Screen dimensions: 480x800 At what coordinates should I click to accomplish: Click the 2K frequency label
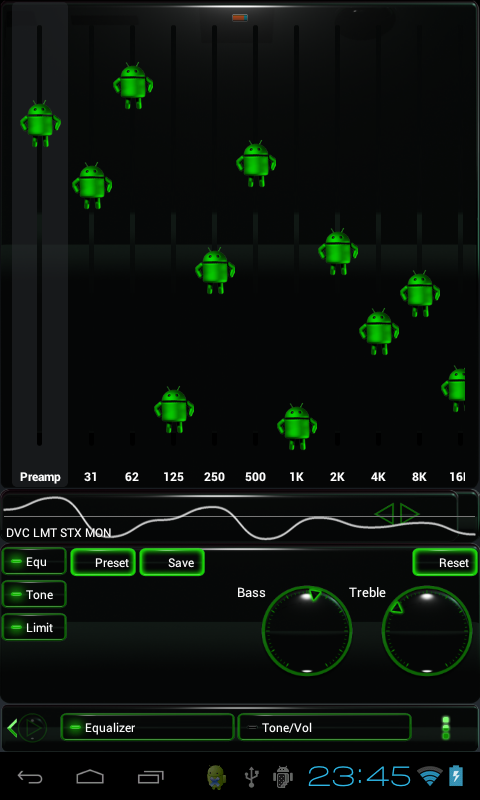click(x=337, y=477)
